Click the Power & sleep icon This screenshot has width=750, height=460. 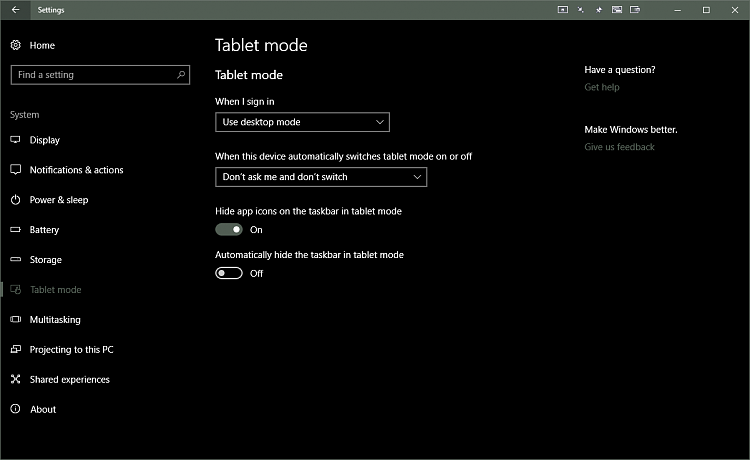[x=16, y=200]
